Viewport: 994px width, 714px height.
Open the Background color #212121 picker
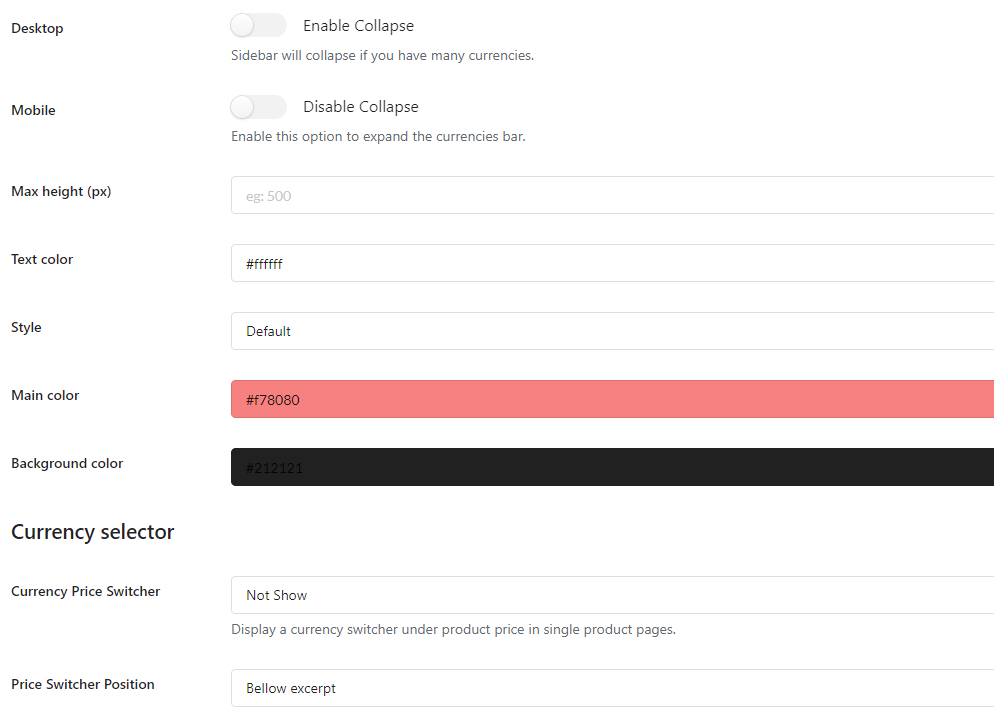pyautogui.click(x=612, y=467)
